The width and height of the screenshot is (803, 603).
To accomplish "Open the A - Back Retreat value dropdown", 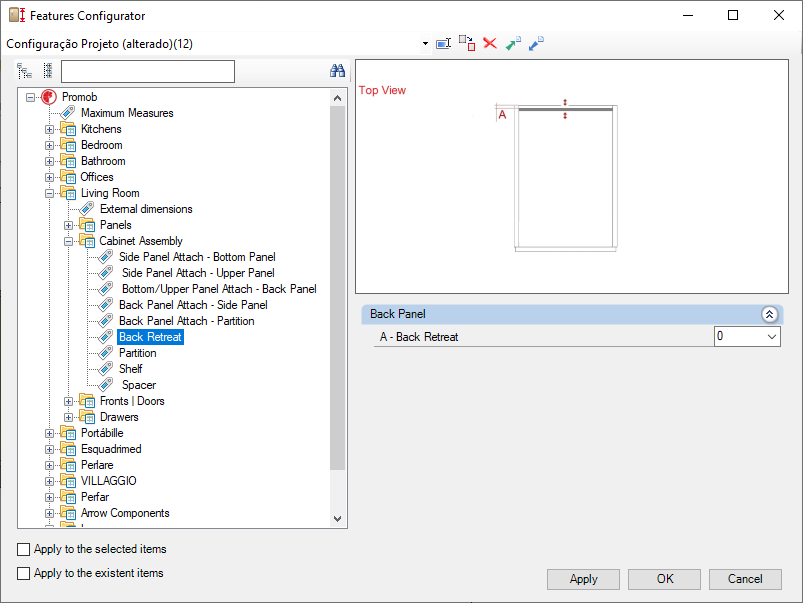I will tap(770, 337).
